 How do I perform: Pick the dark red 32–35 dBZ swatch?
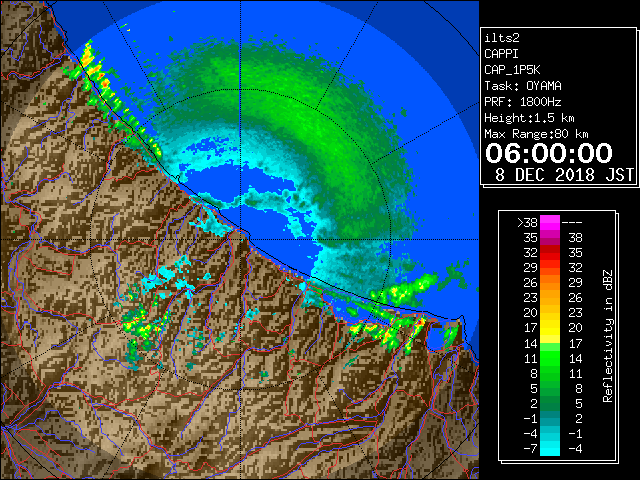550,253
